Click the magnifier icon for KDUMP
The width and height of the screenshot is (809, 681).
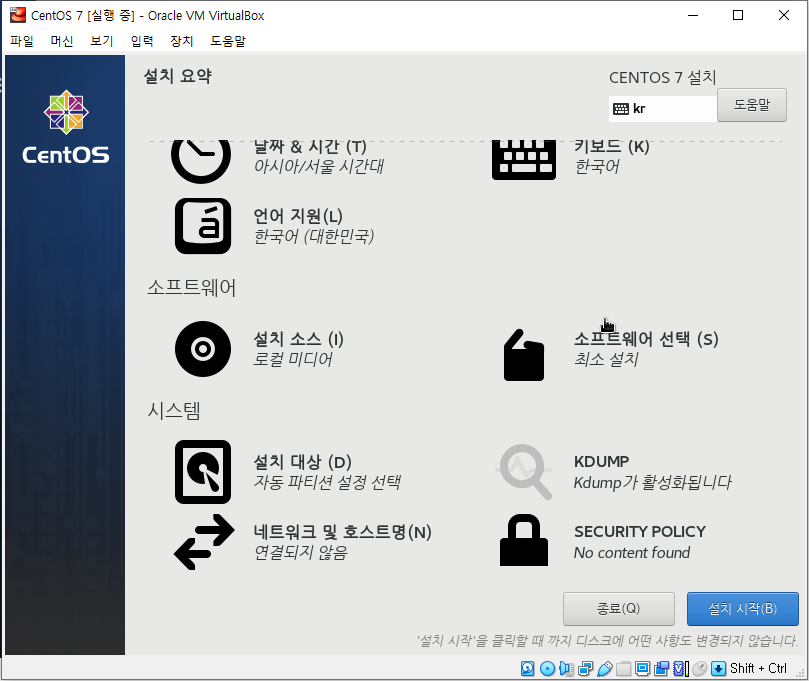click(x=524, y=472)
